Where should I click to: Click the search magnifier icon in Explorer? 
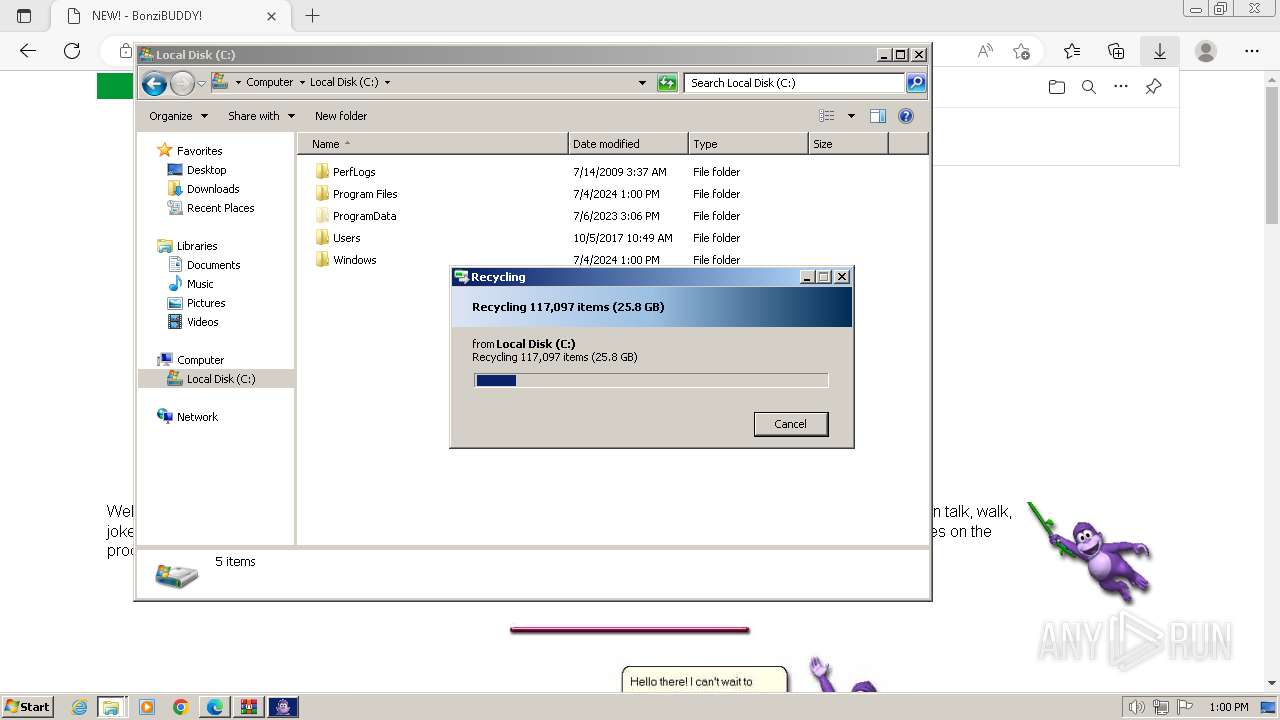click(x=916, y=83)
